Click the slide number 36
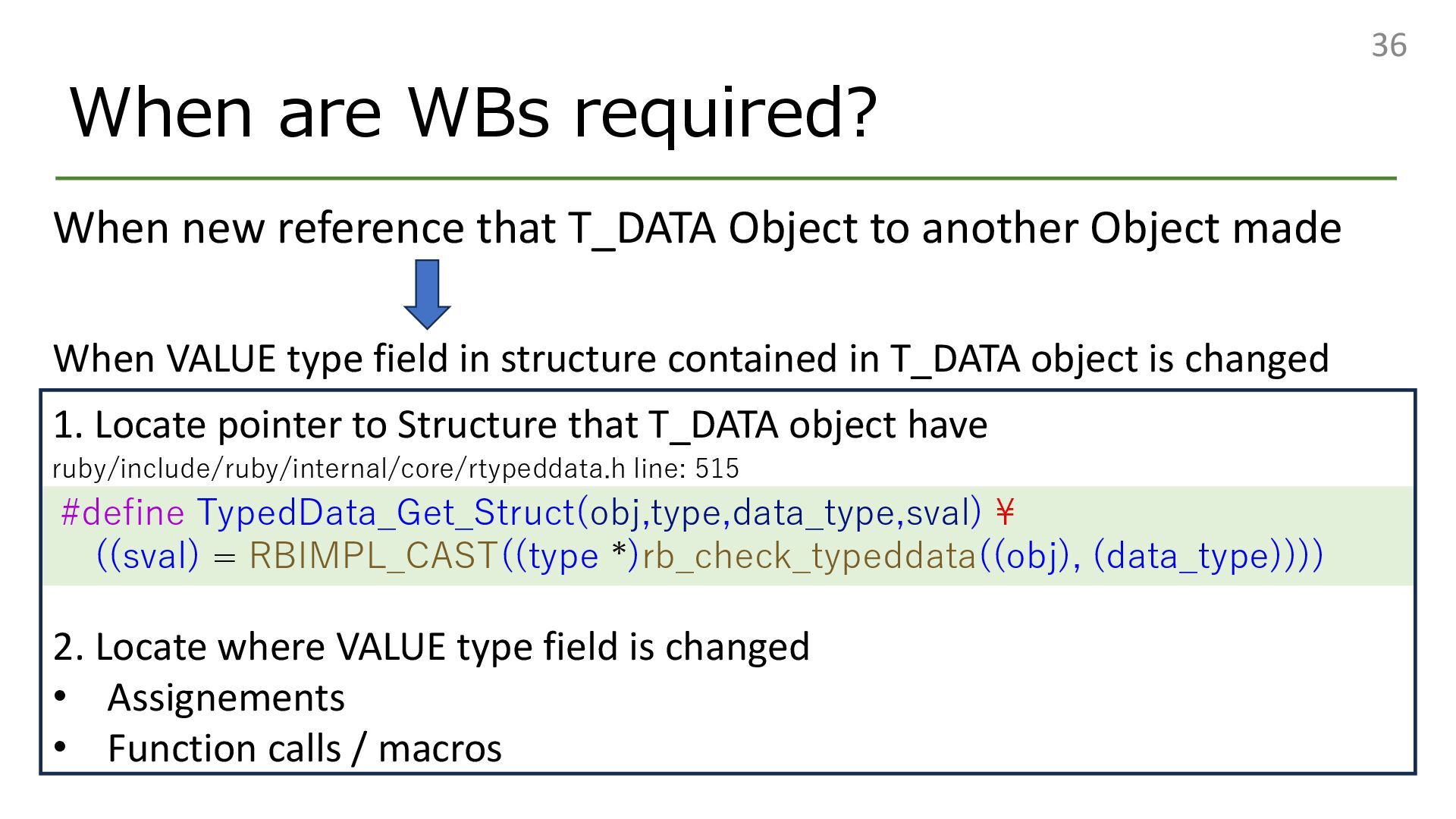Viewport: 1456px width, 819px height. (x=1389, y=45)
